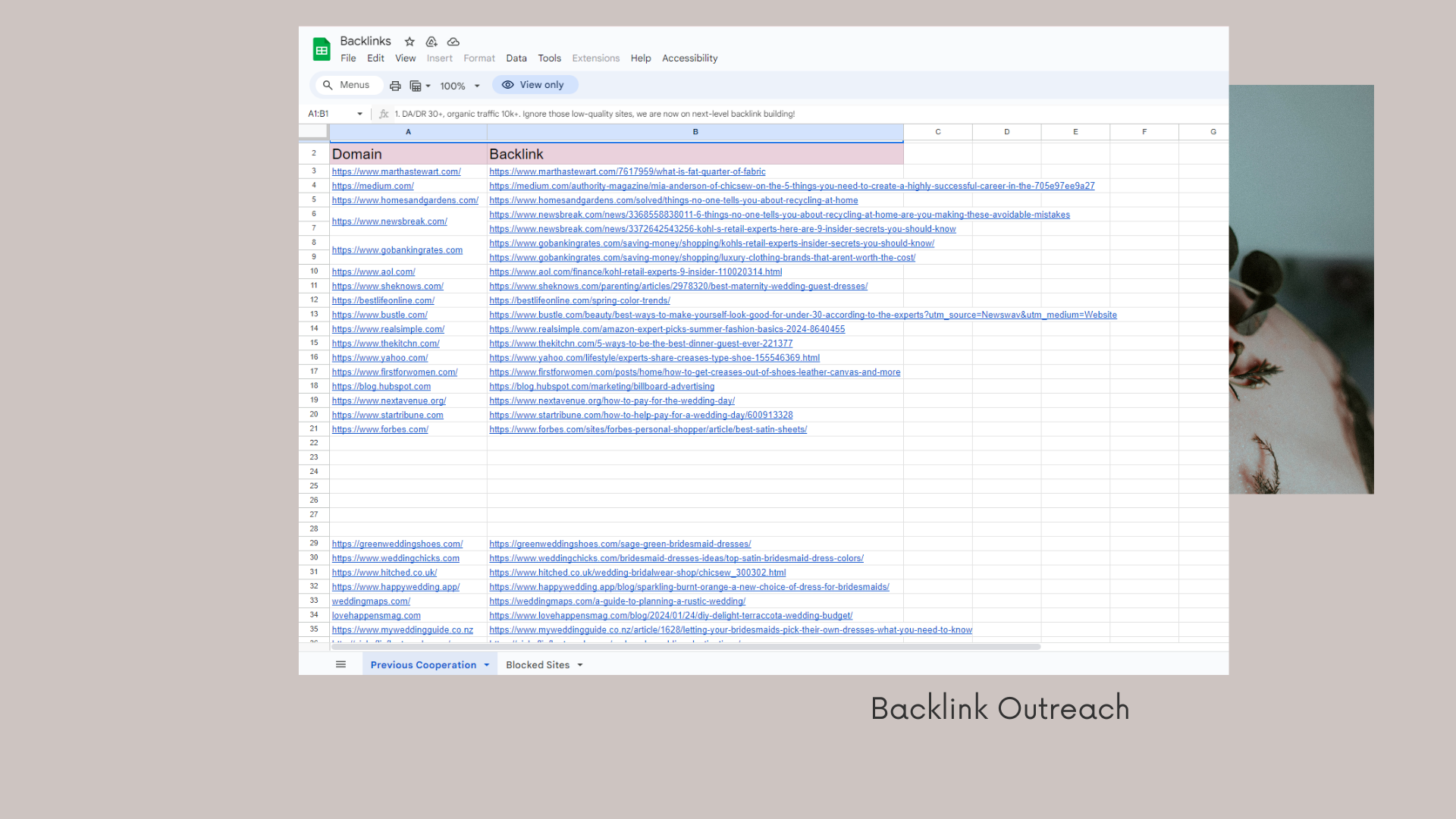Open the Previous Cooperation tab options arrow
Viewport: 1456px width, 819px height.
coord(487,665)
